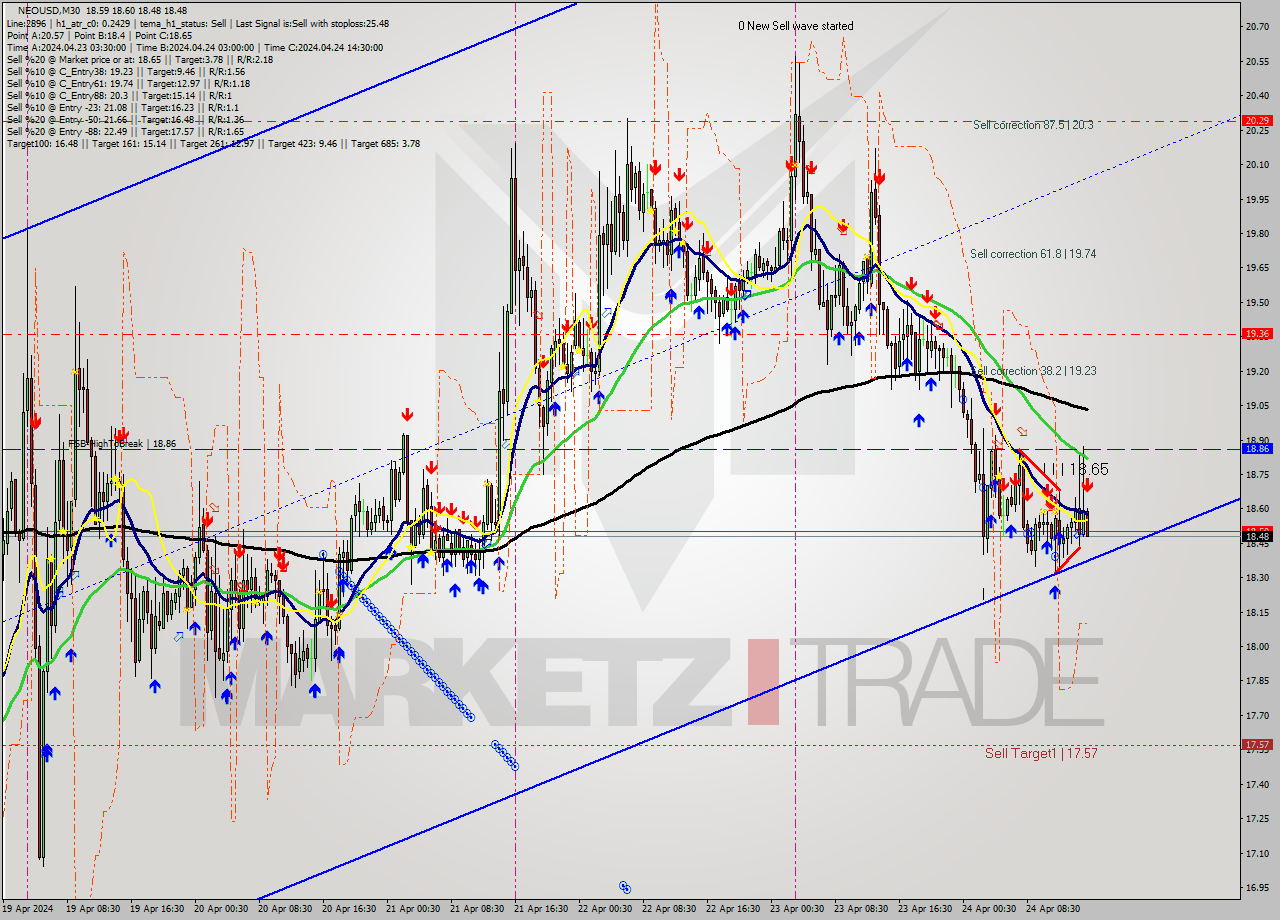Screen dimensions: 1280x920
Task: Select the 'Time A:2024.04.23 03:30:00' entry
Action: (66, 47)
